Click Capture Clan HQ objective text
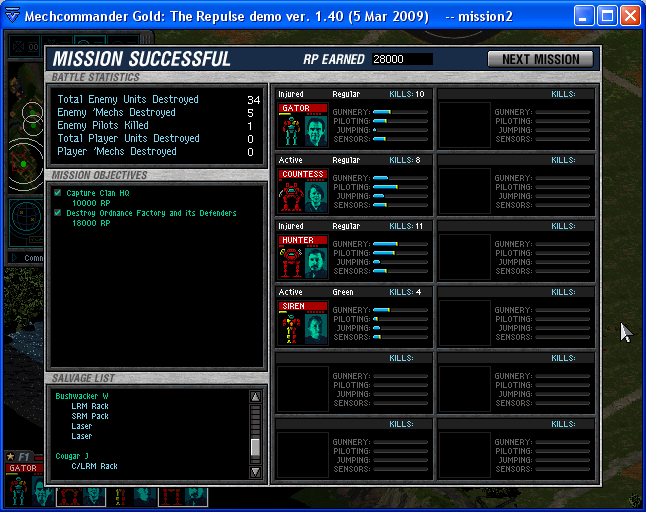This screenshot has width=646, height=512. click(x=98, y=193)
